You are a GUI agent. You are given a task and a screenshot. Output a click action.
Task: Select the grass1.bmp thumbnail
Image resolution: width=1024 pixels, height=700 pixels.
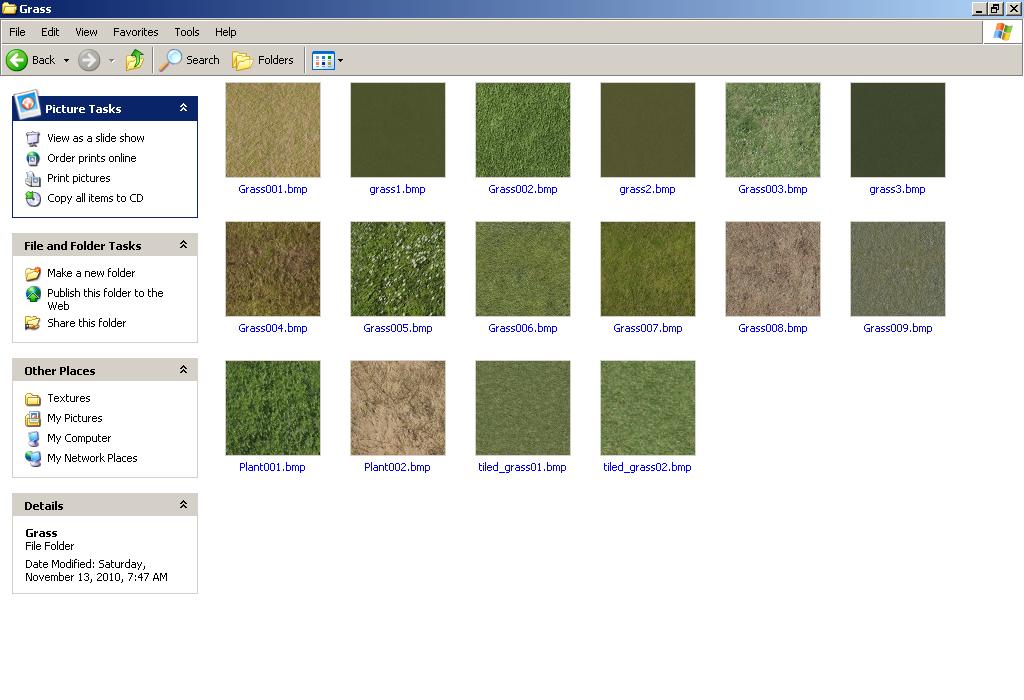click(398, 130)
